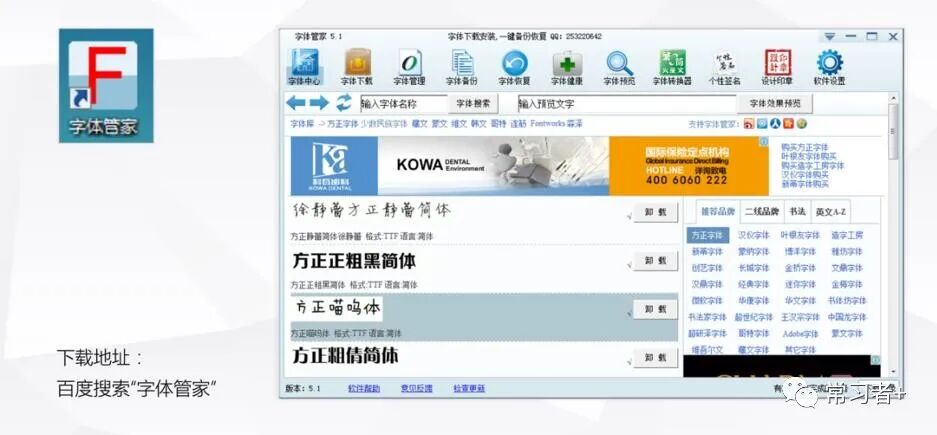The image size is (937, 435).
Task: Uninstall 方正粗倩简体 with its 卸载 button
Action: coord(656,358)
